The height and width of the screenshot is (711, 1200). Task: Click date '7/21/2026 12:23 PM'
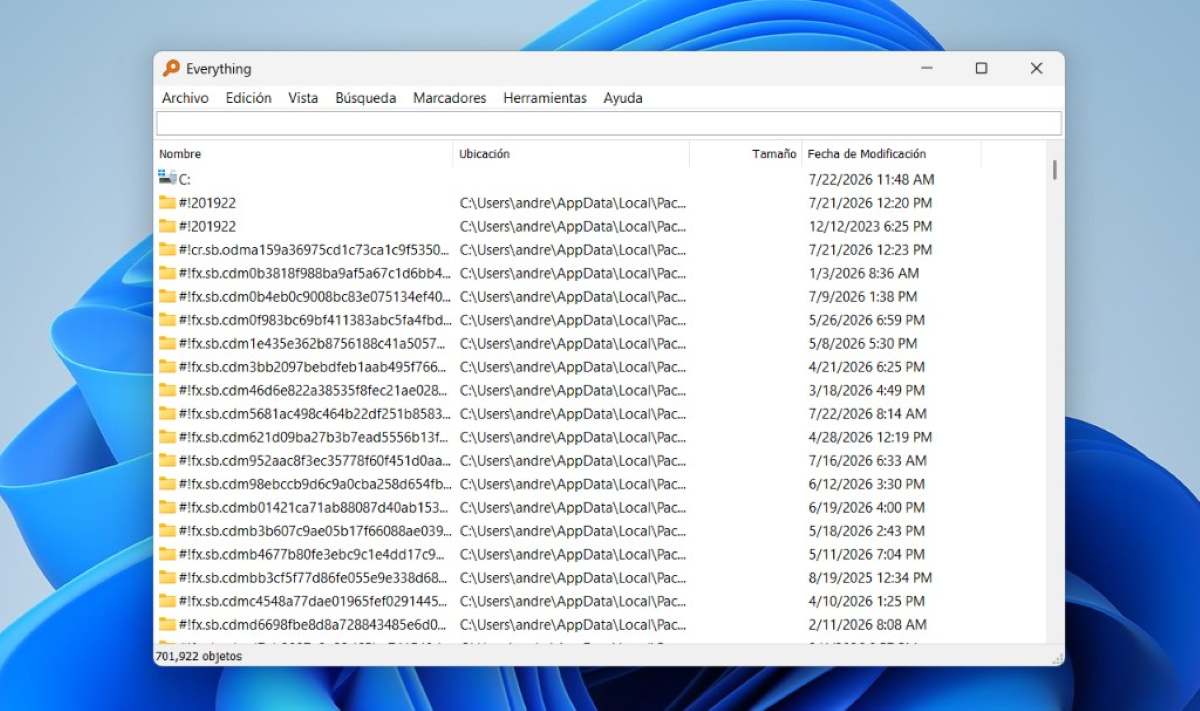tap(869, 249)
